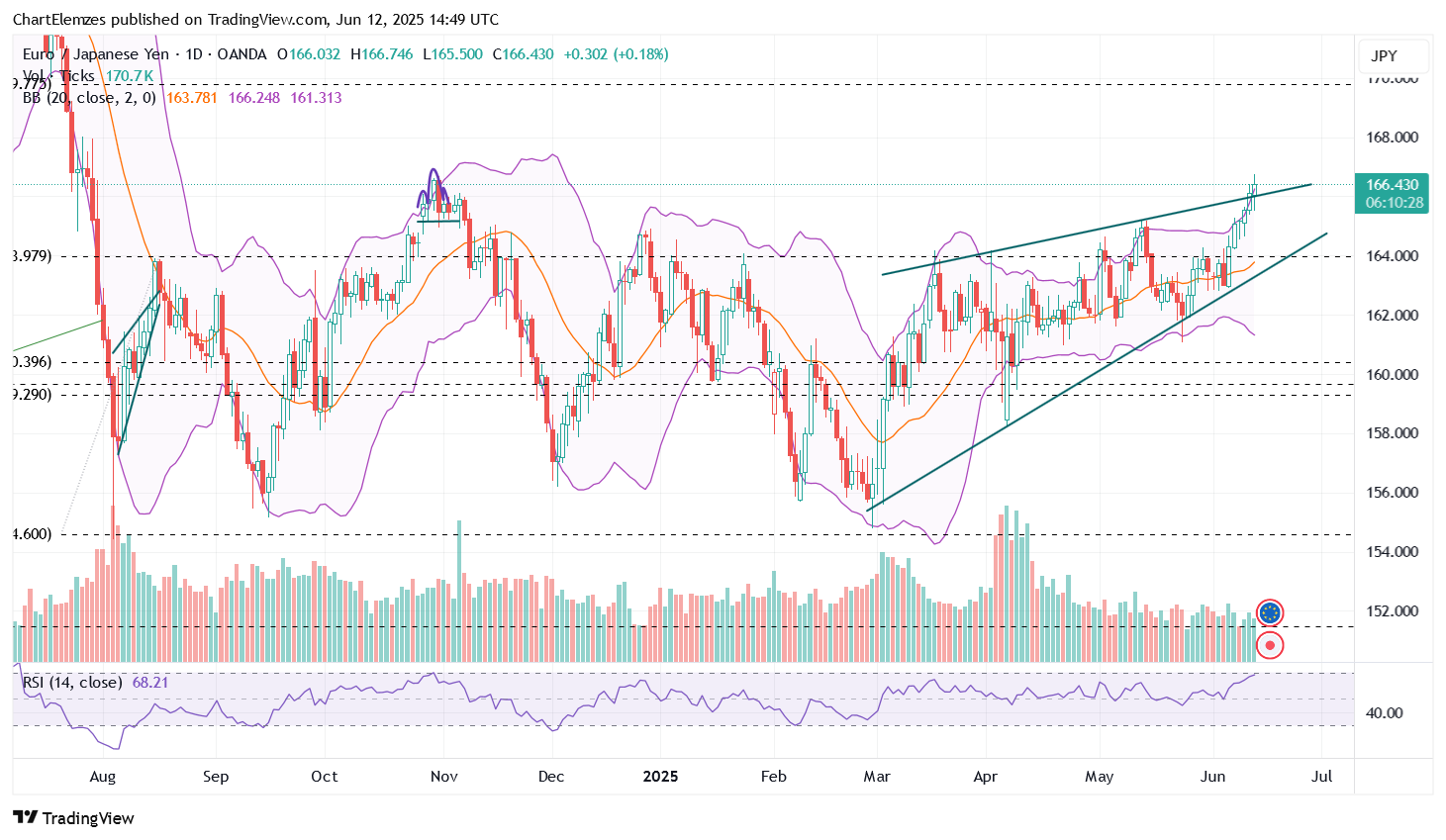1446x840 pixels.
Task: Click the 164.000 price axis label
Action: (1392, 256)
